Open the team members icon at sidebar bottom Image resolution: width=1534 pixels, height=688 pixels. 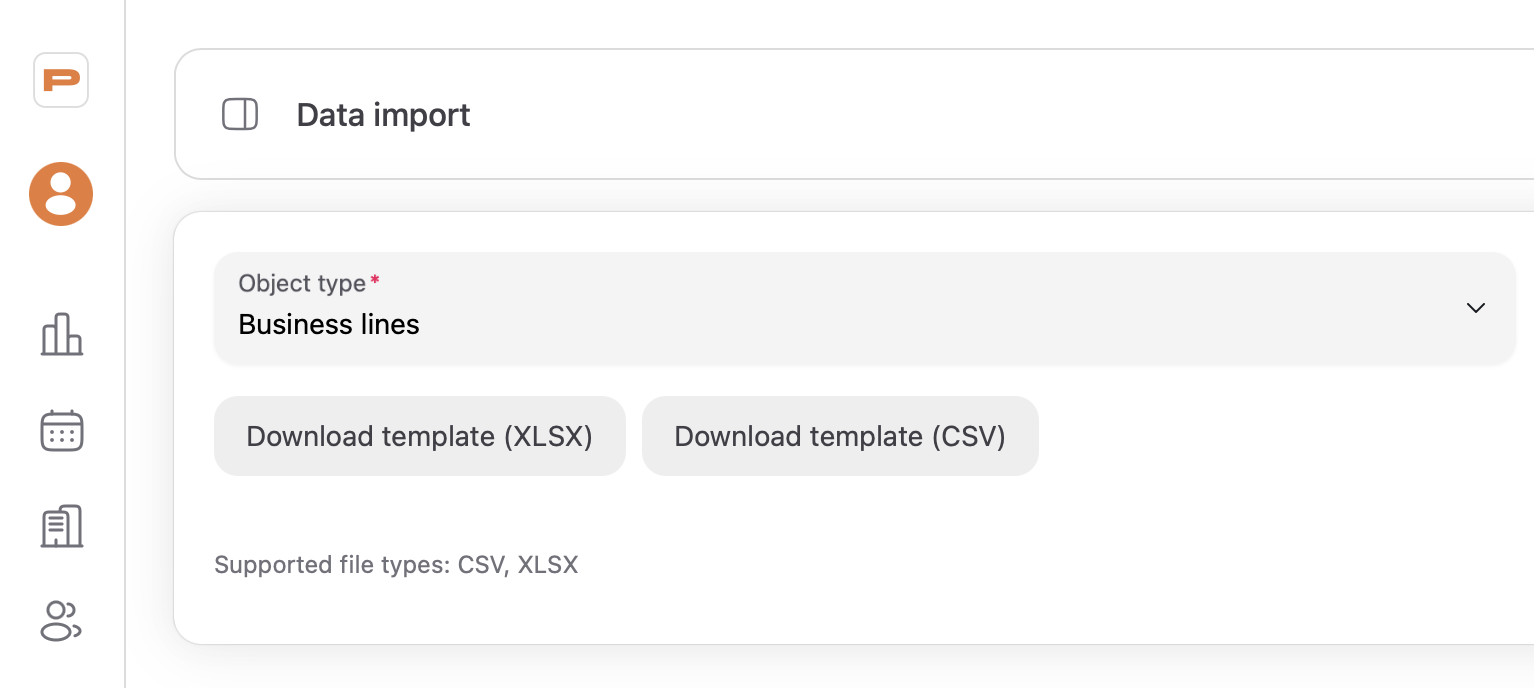point(60,622)
